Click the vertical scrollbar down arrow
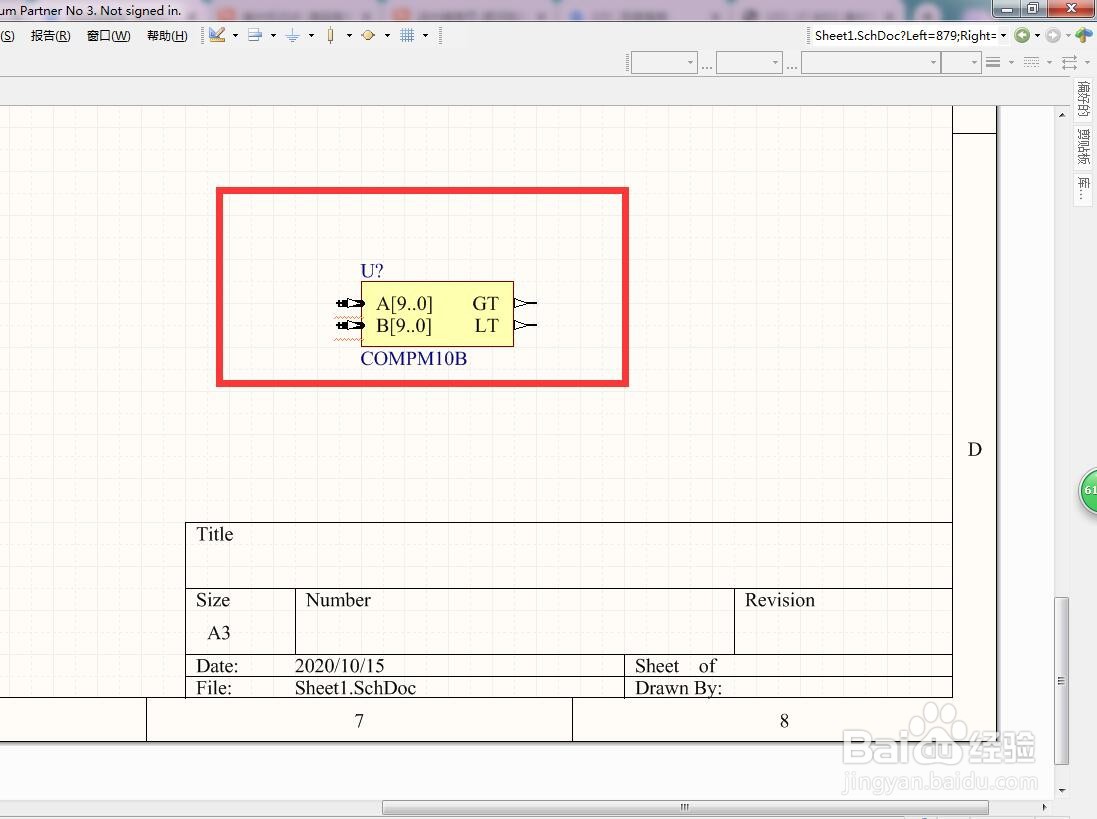Screen dimensions: 1097x819 1062,790
